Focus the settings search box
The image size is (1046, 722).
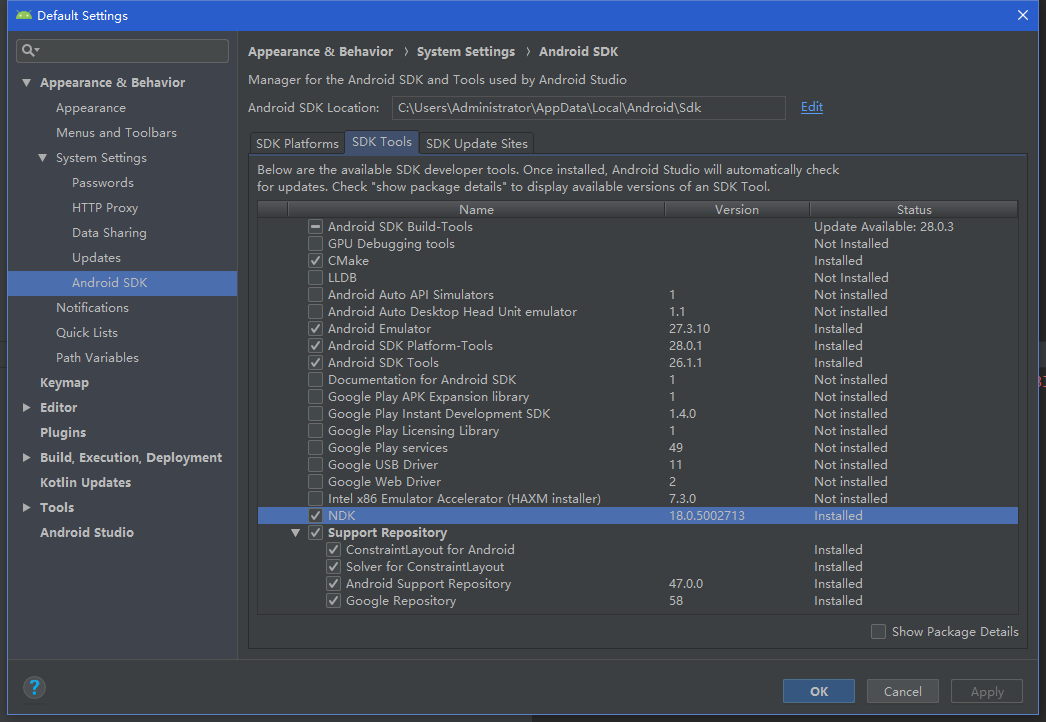[x=123, y=51]
